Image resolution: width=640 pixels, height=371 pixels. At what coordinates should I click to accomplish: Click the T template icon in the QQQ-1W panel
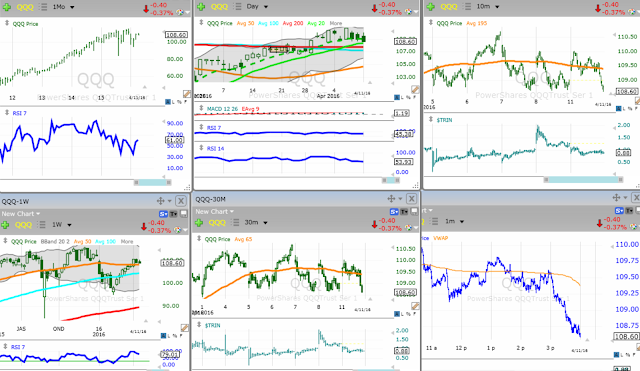click(173, 213)
